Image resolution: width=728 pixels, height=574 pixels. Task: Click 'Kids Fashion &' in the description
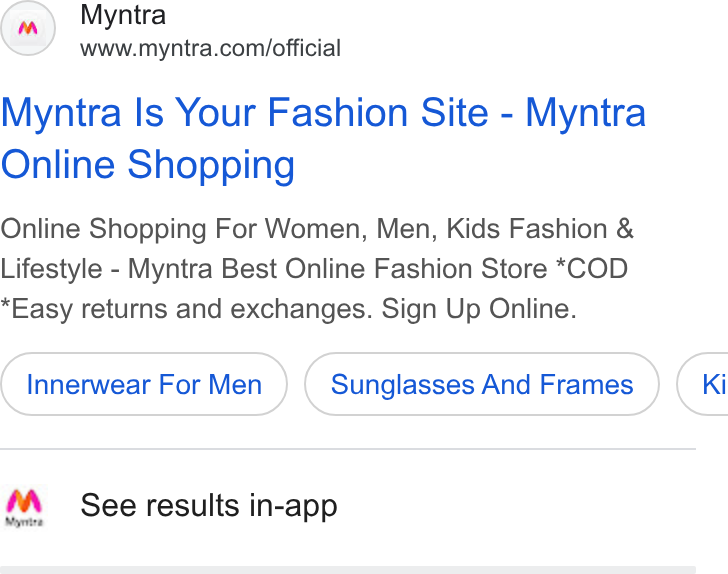click(540, 228)
